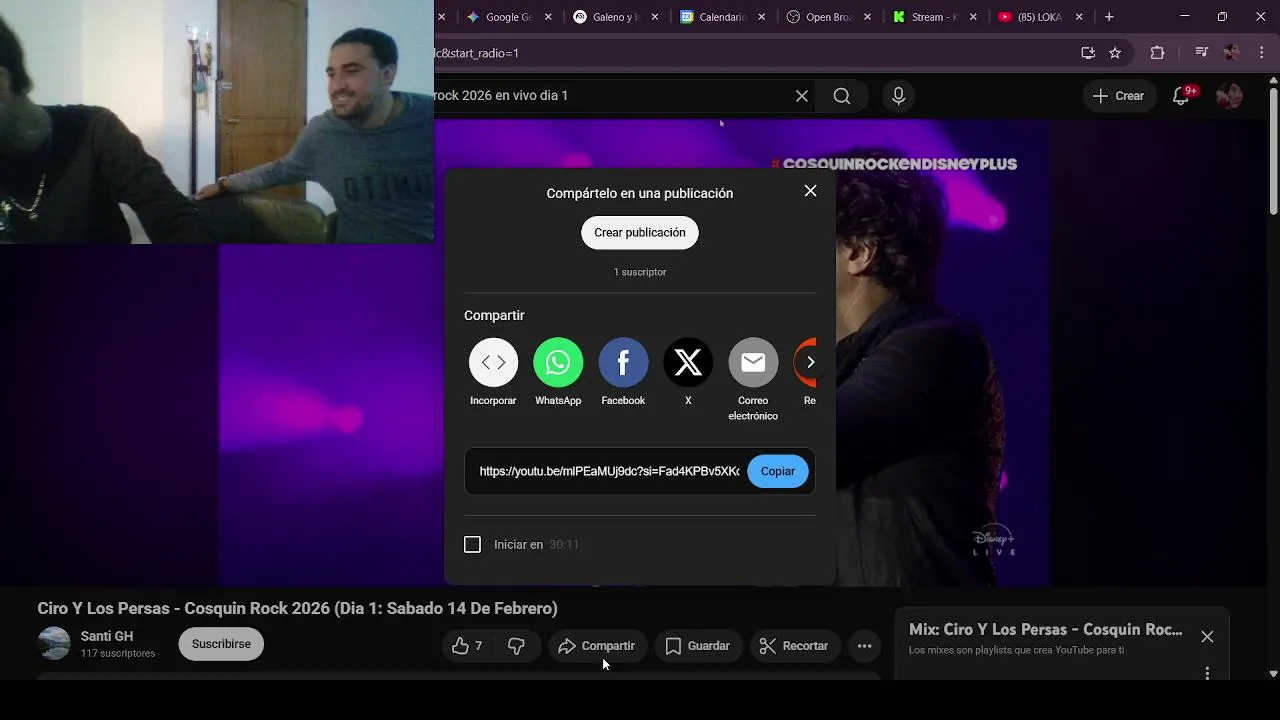This screenshot has height=720, width=1280.
Task: Open the browser extensions puzzle icon
Action: point(1158,53)
